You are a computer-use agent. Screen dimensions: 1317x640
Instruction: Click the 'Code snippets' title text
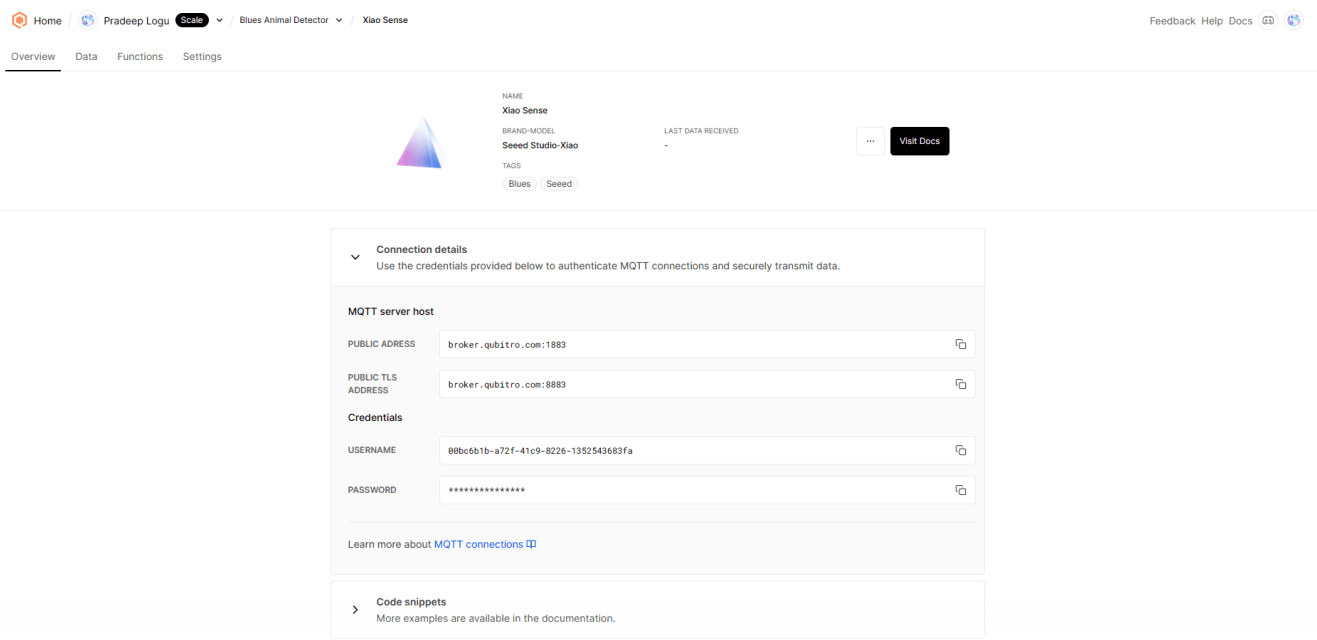tap(411, 602)
